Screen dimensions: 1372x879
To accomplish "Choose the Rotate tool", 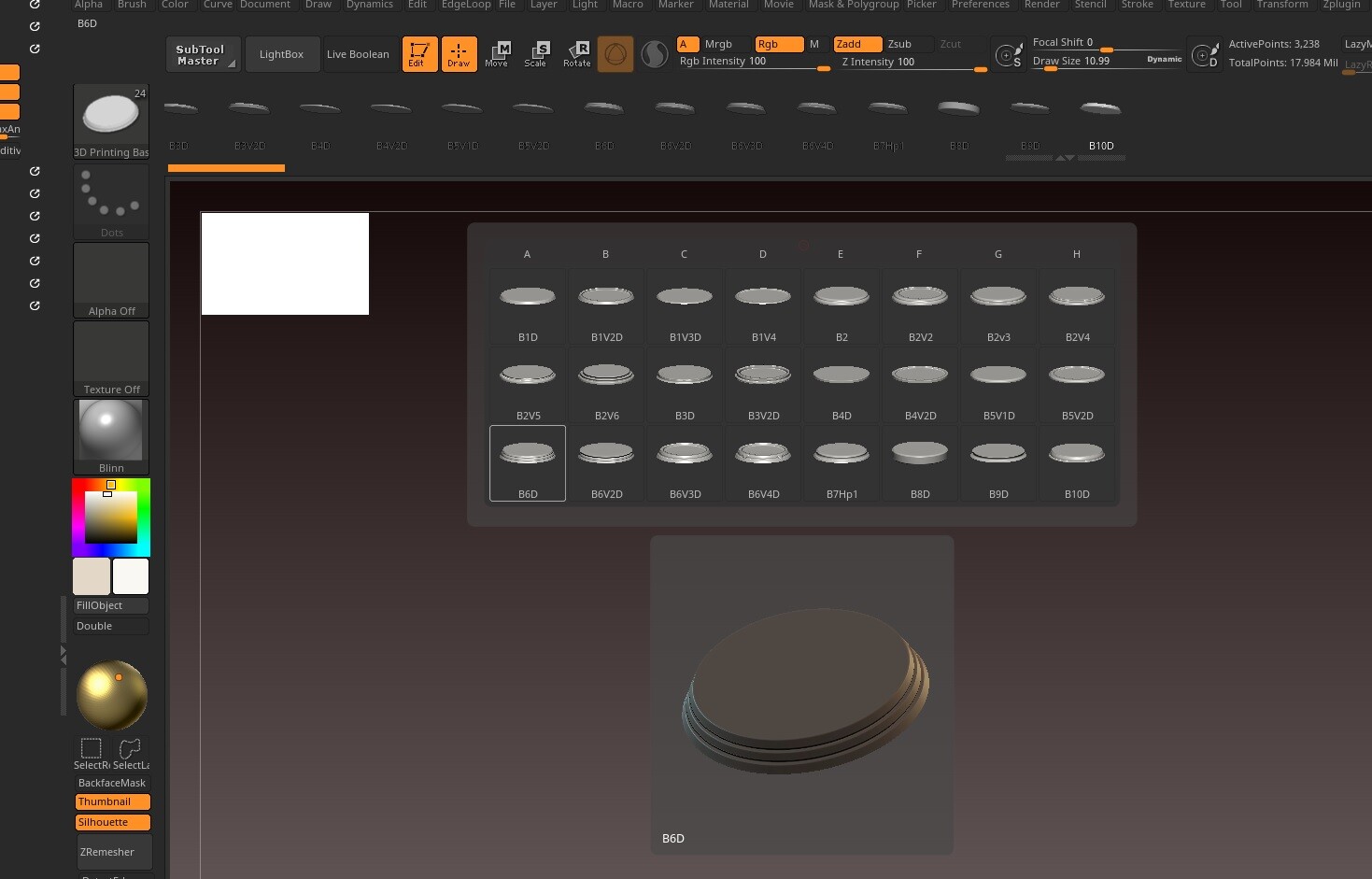I will (576, 54).
